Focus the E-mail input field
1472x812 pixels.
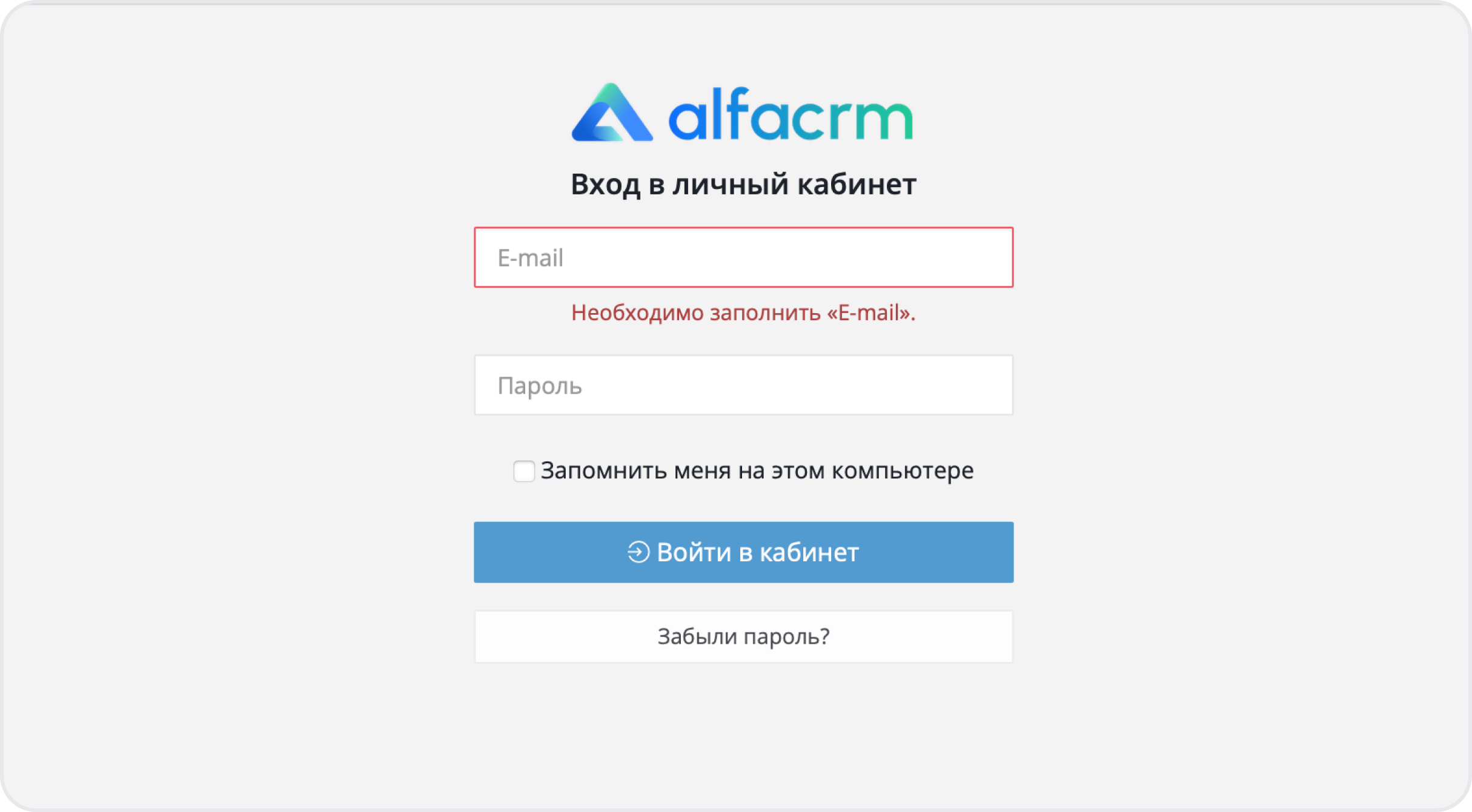[x=743, y=257]
